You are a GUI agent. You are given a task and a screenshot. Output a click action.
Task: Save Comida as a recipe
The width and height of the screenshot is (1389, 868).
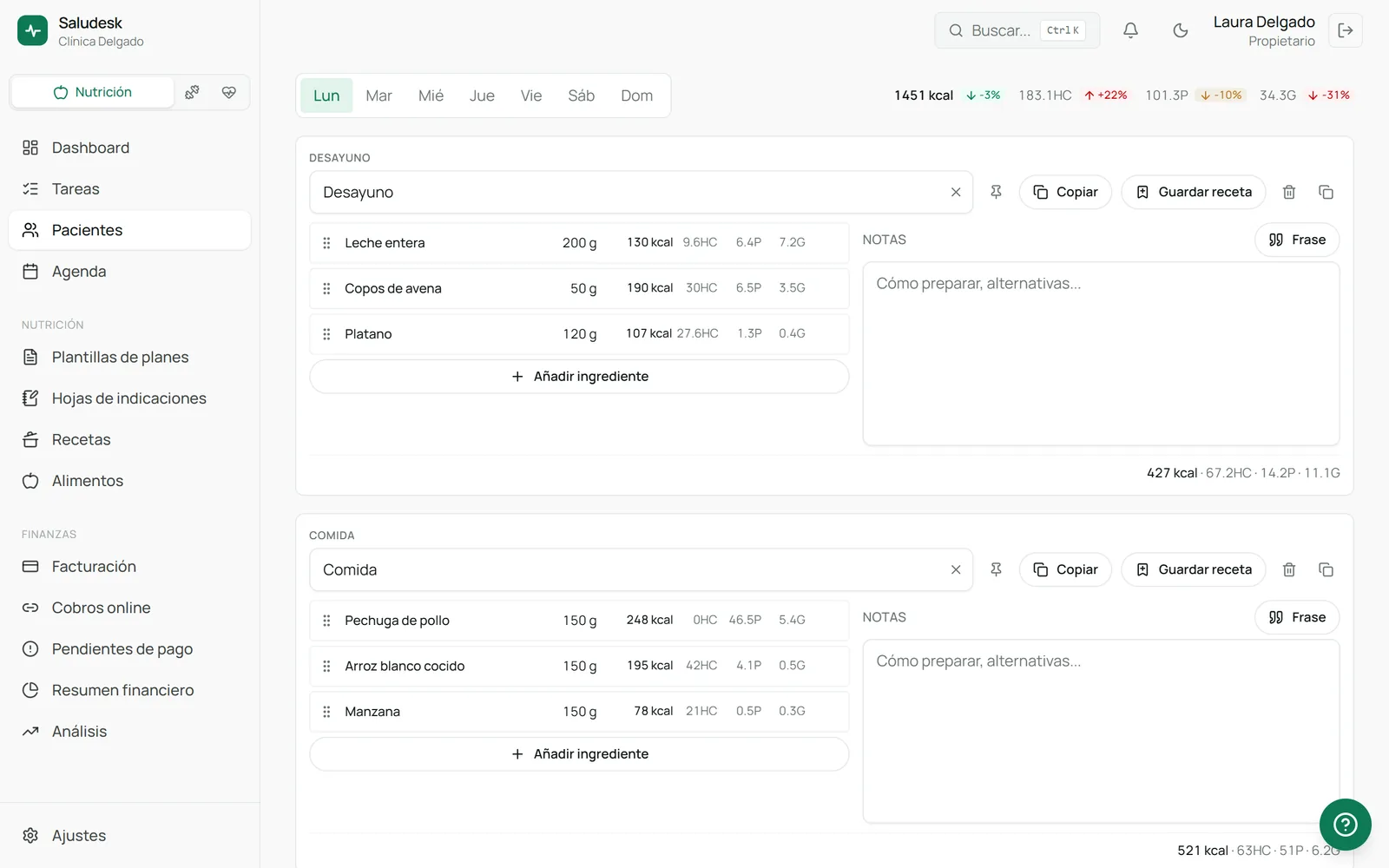tap(1194, 569)
